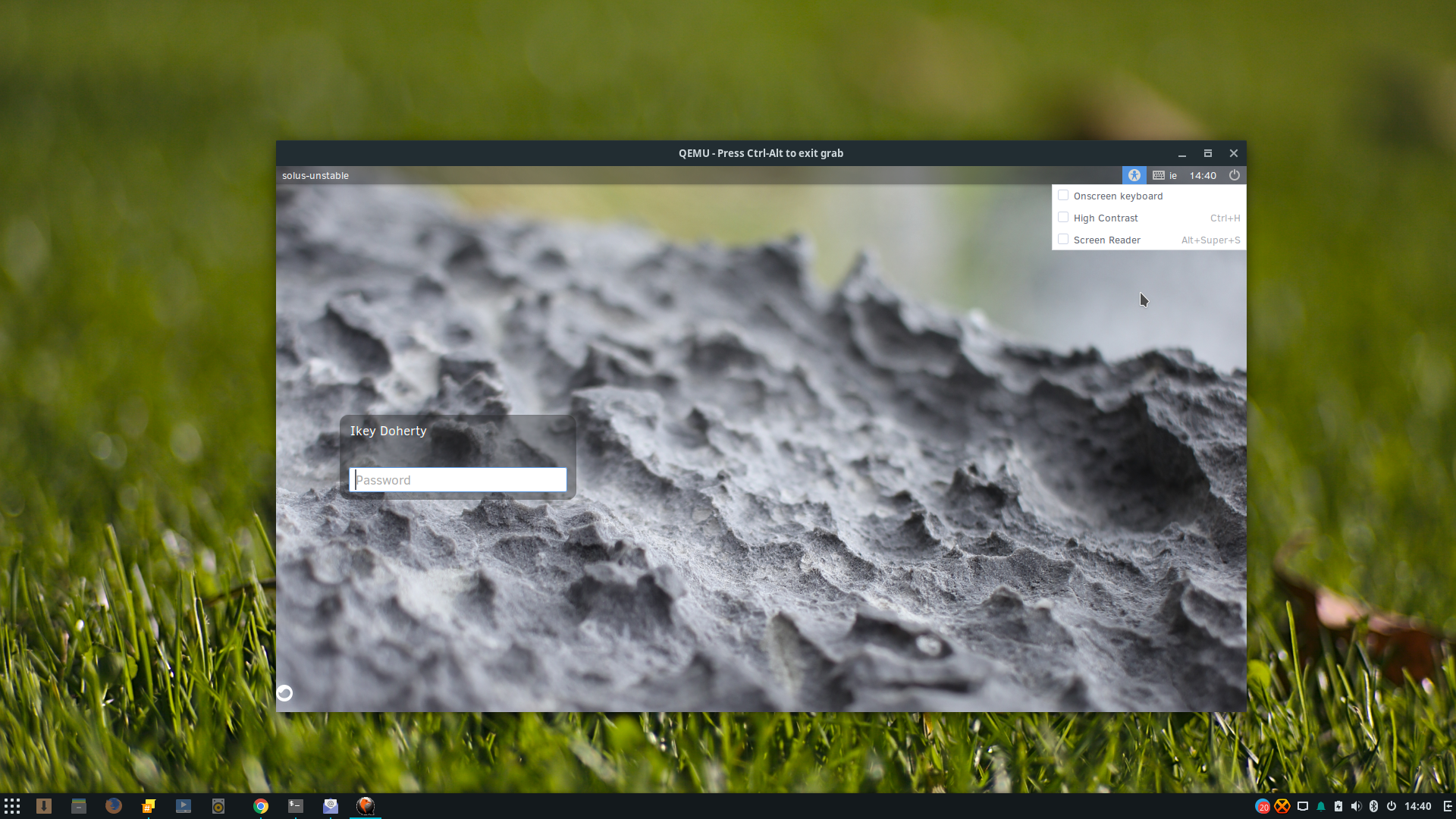The image size is (1456, 819).
Task: Open the downloader app from taskbar
Action: click(x=44, y=806)
